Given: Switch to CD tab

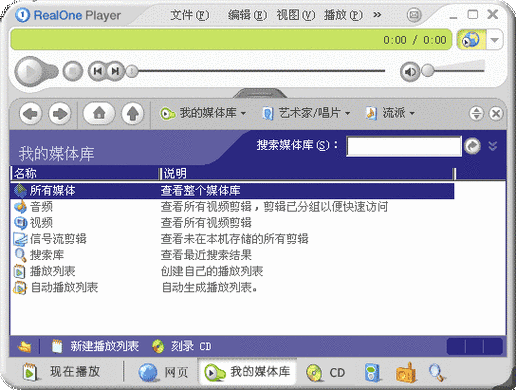Looking at the screenshot, I should coord(326,372).
